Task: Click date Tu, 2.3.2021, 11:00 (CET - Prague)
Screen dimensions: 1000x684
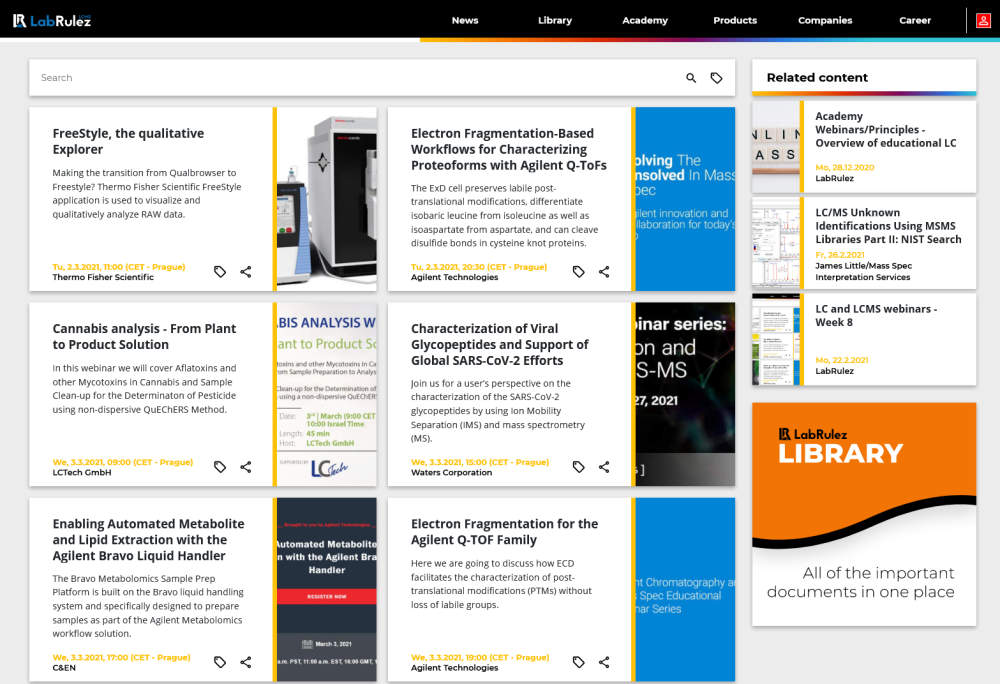Action: pyautogui.click(x=119, y=267)
